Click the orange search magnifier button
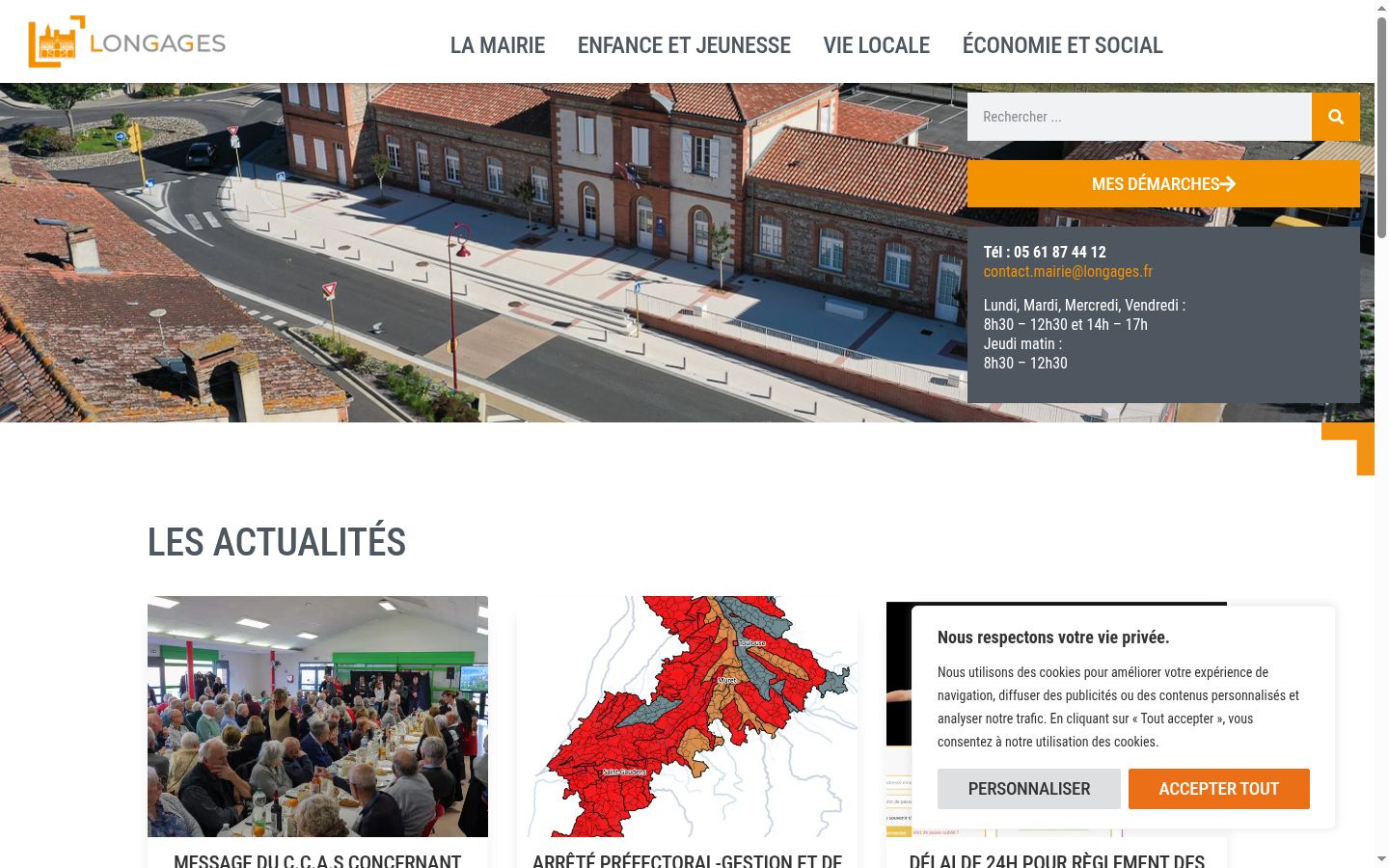This screenshot has height=868, width=1389. point(1336,117)
